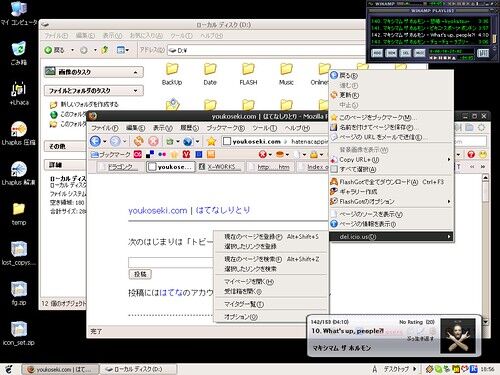Open the BackUp folder in Explorer
This screenshot has width=500, height=375.
(x=172, y=74)
